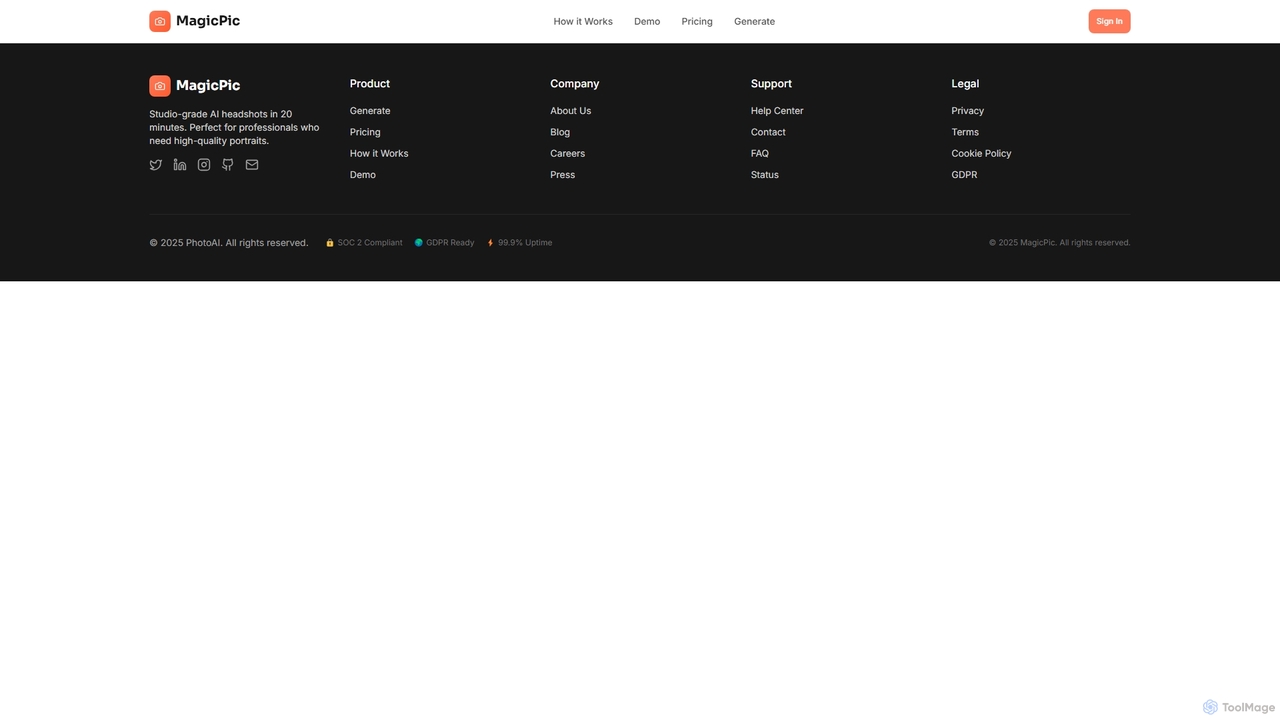This screenshot has height=720, width=1280.
Task: Open the Careers link
Action: (568, 153)
